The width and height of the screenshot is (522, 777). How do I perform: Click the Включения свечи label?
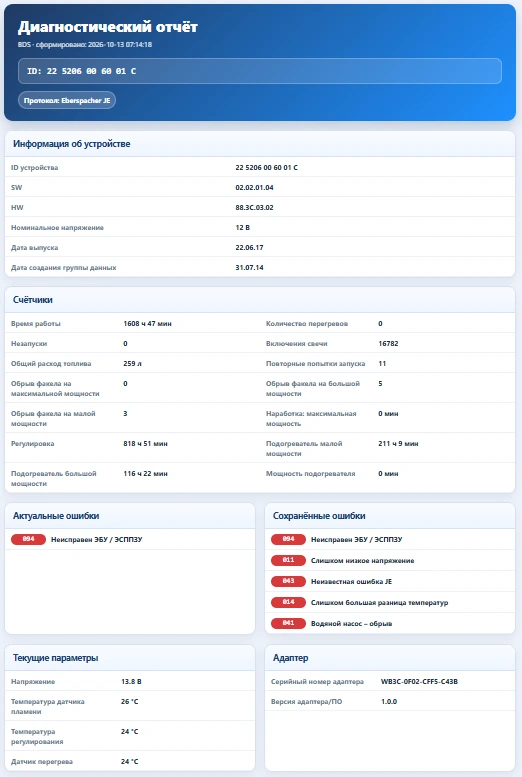[296, 343]
